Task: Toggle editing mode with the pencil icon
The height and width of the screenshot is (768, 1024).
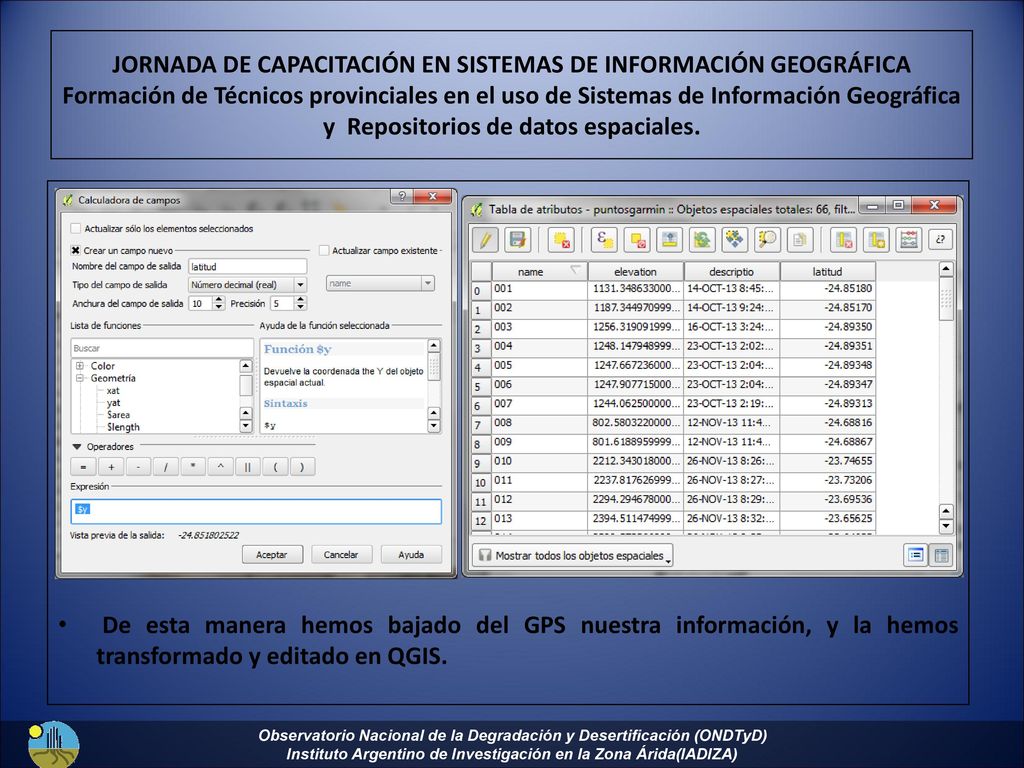Action: (485, 240)
